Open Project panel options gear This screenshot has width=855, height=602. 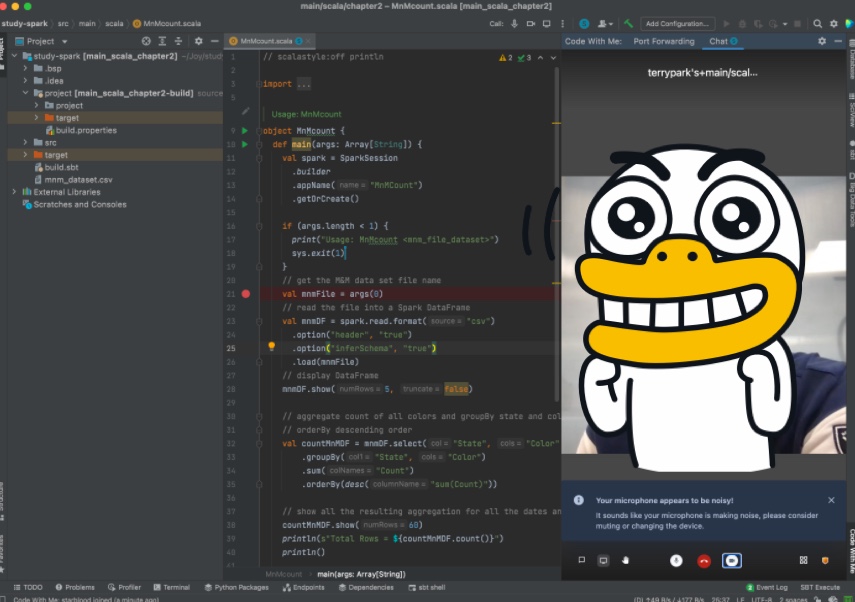[198, 41]
